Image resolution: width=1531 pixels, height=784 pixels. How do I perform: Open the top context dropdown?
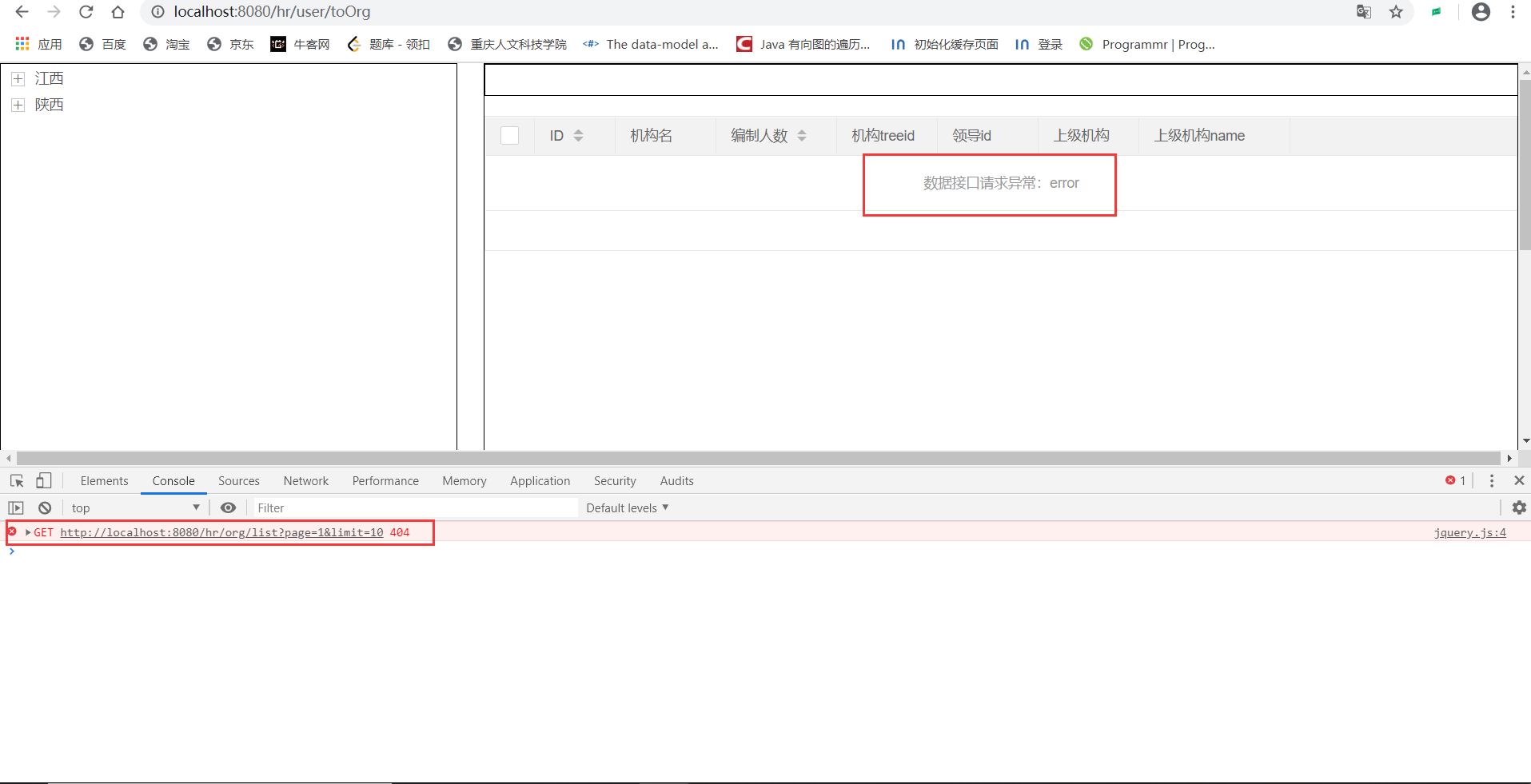tap(135, 507)
